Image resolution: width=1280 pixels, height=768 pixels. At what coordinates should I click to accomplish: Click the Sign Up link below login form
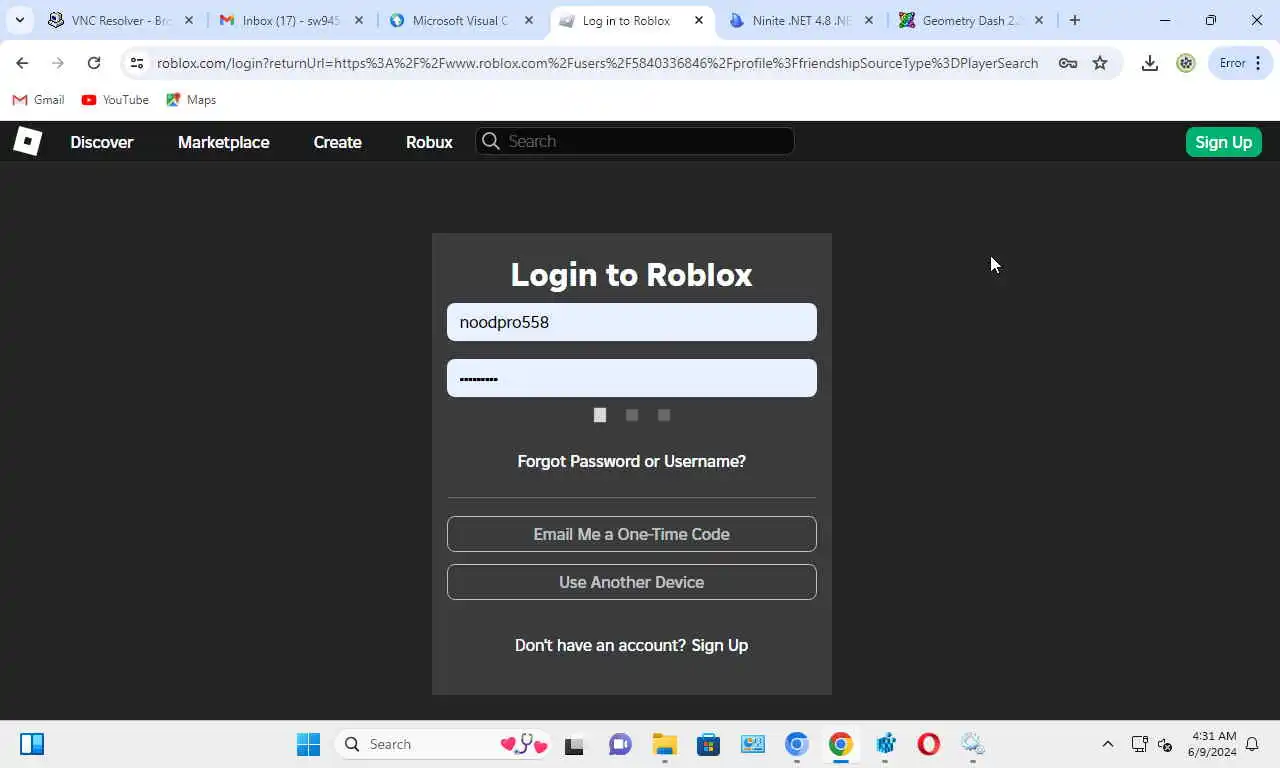(719, 645)
